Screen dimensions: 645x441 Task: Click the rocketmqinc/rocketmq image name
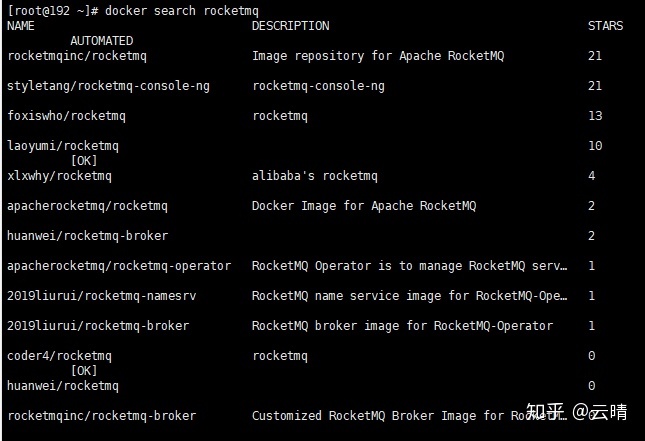pyautogui.click(x=77, y=56)
